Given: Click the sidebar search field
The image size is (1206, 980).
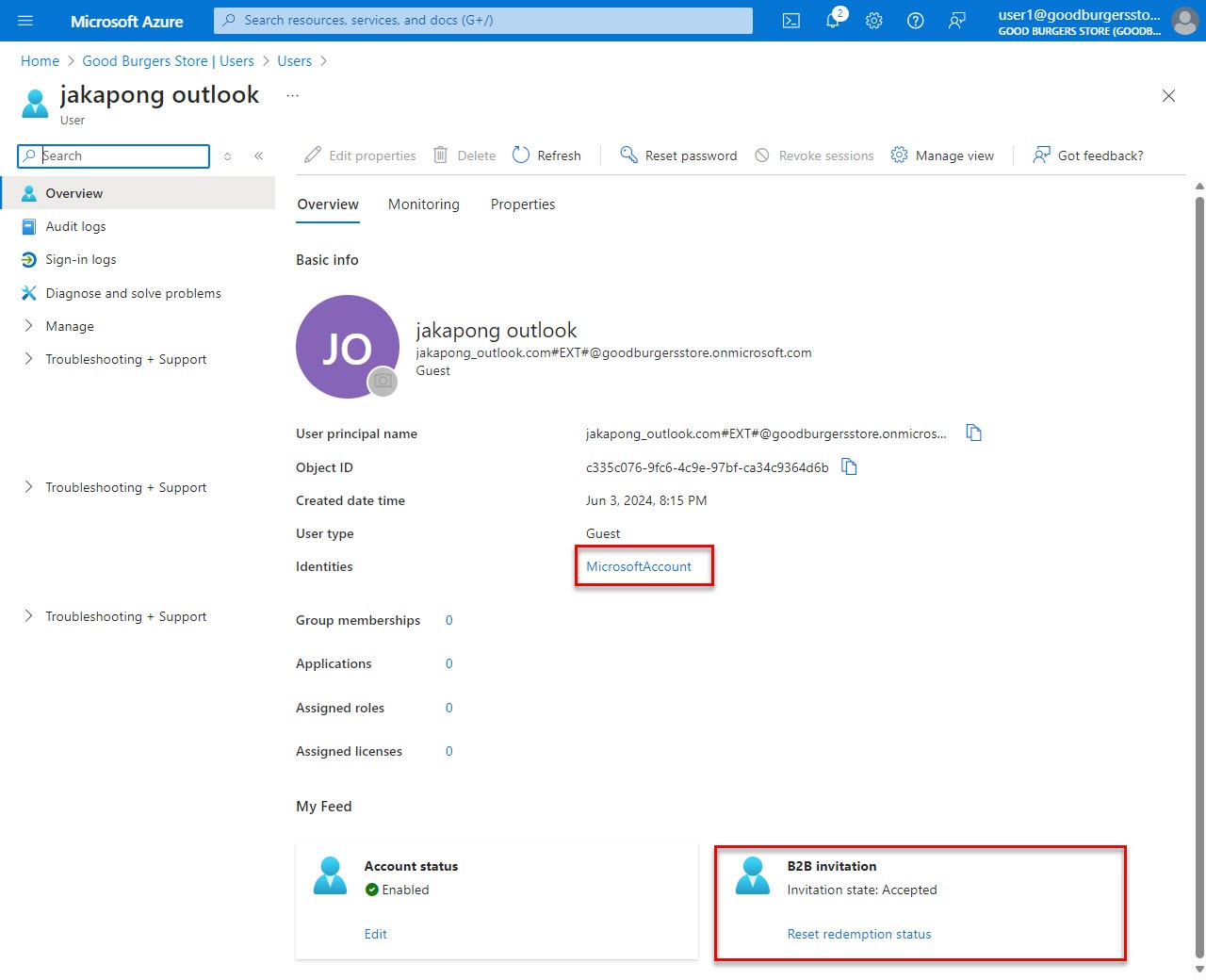Looking at the screenshot, I should point(113,155).
